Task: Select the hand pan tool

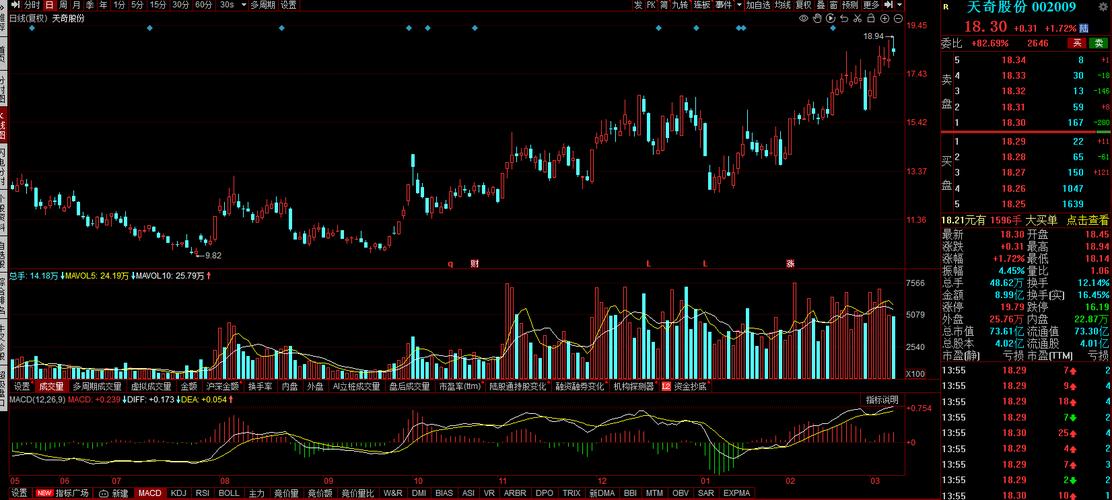Action: tap(817, 18)
